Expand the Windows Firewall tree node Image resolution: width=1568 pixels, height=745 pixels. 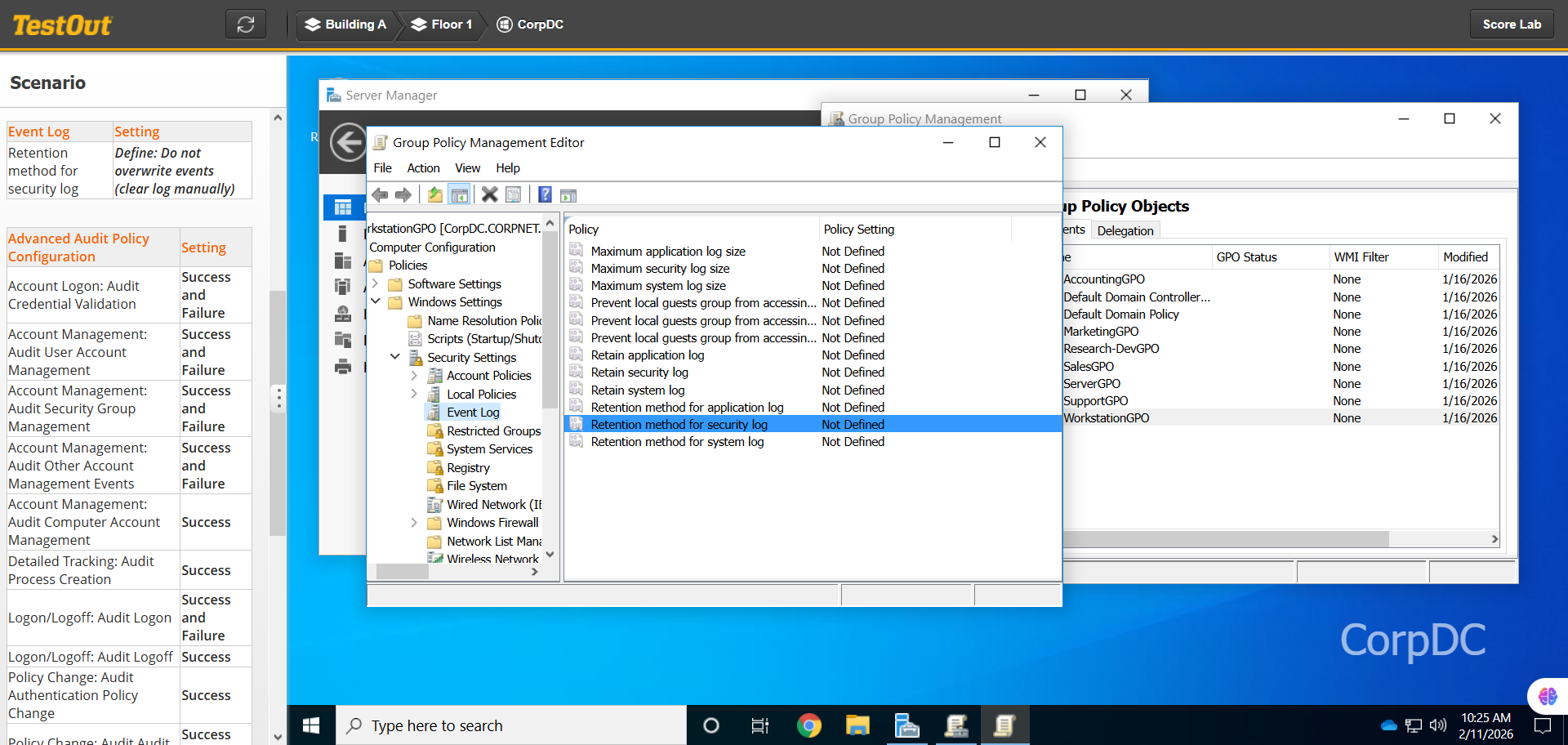click(x=414, y=523)
